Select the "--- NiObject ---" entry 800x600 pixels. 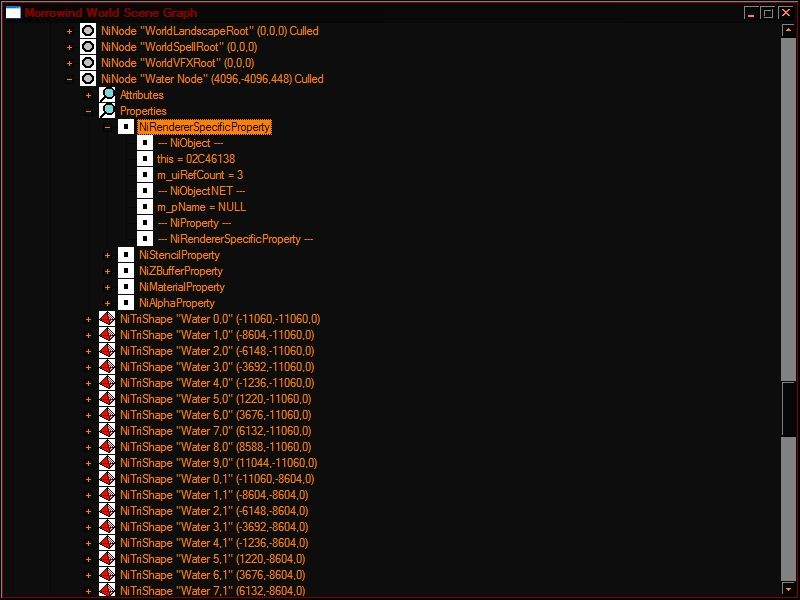[x=190, y=143]
